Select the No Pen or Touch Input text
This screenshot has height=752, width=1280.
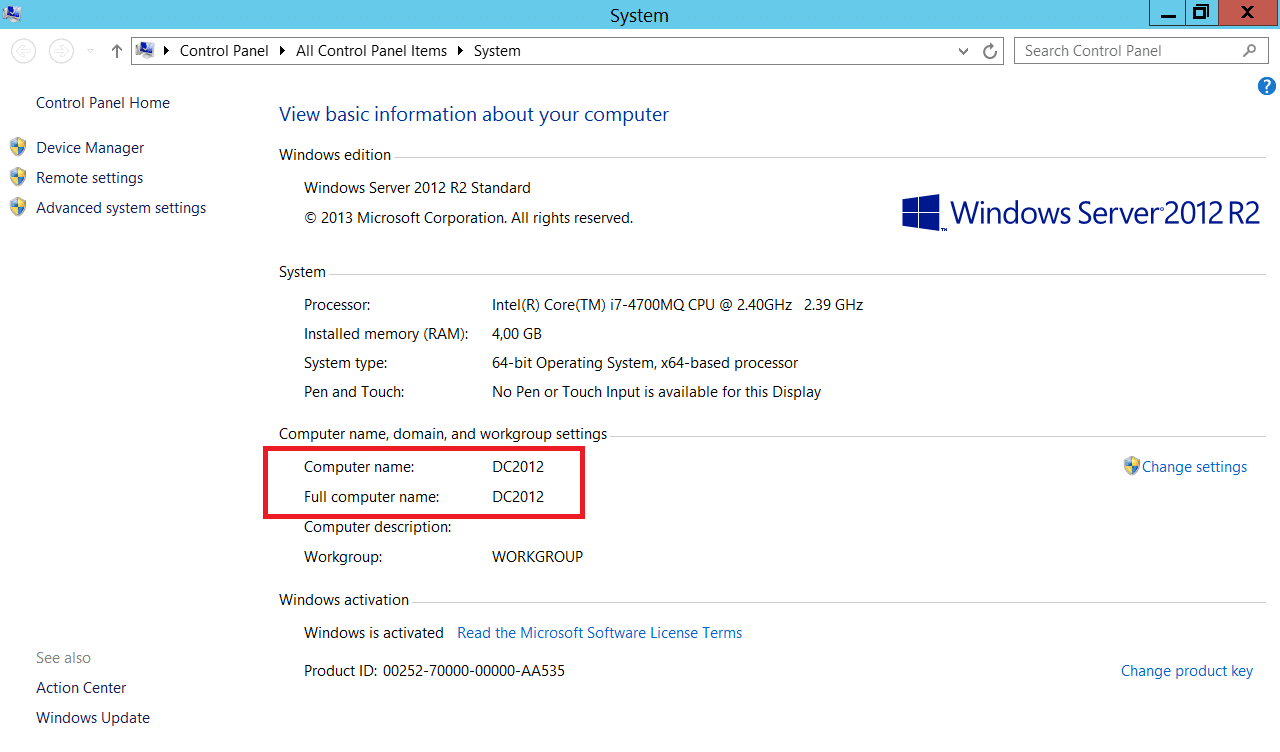click(656, 392)
